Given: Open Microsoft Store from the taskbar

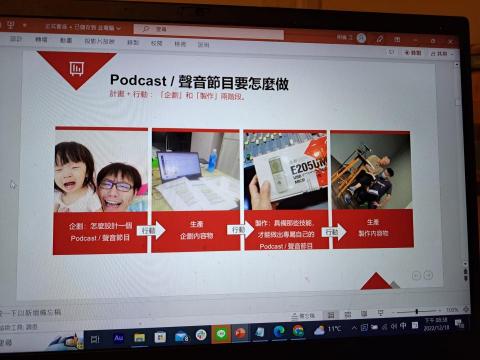Looking at the screenshot, I should pyautogui.click(x=160, y=337).
